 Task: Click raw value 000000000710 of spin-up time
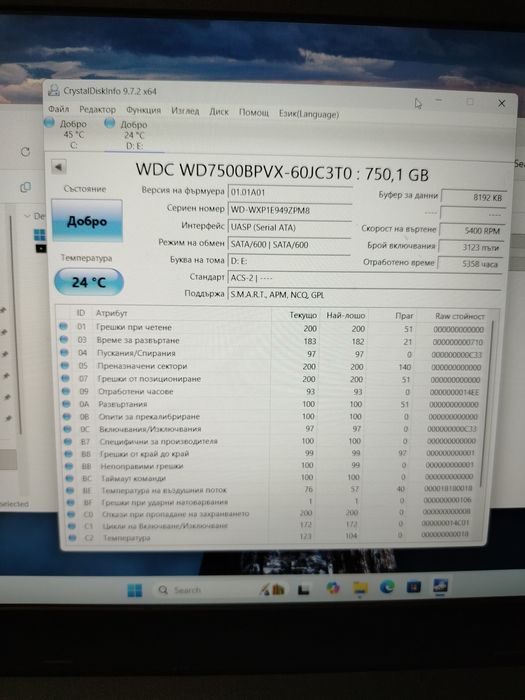click(458, 342)
